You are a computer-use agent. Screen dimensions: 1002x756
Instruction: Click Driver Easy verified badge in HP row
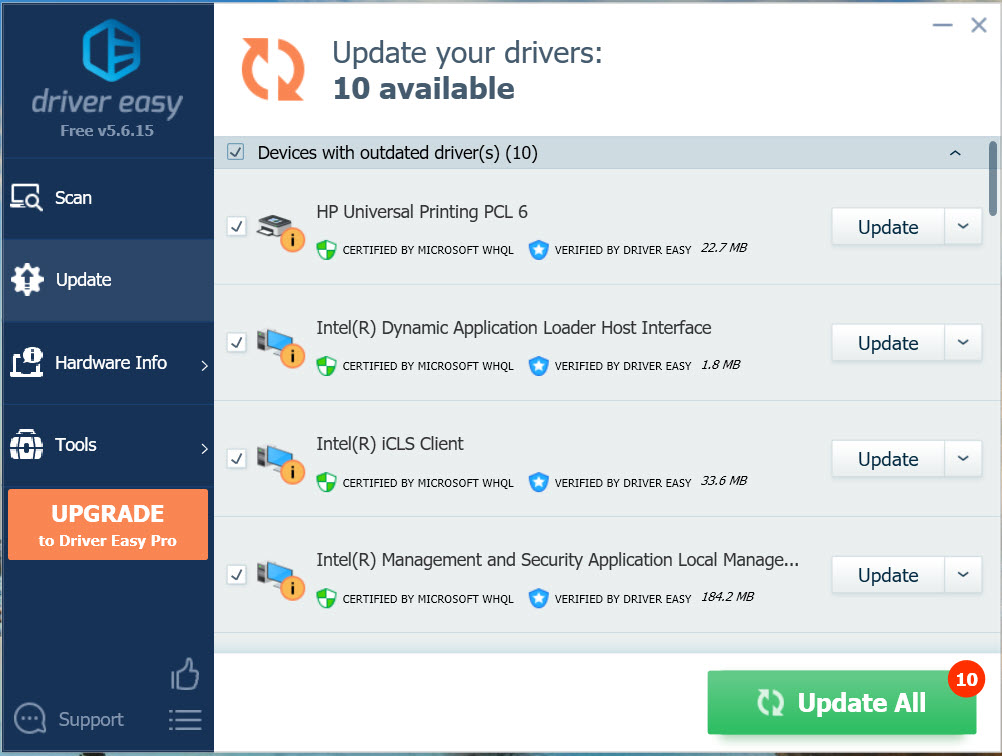point(539,250)
